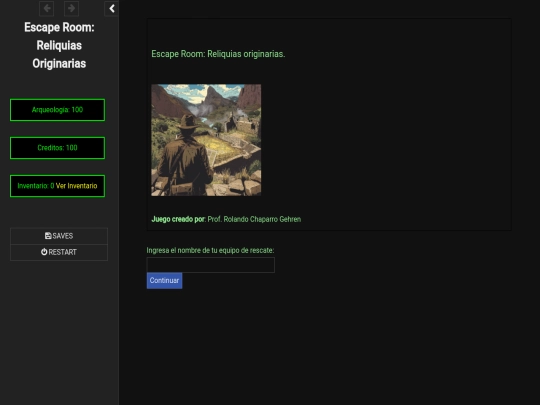Image resolution: width=540 pixels, height=405 pixels.
Task: Click the Inventario: 0 text
Action: (36, 186)
